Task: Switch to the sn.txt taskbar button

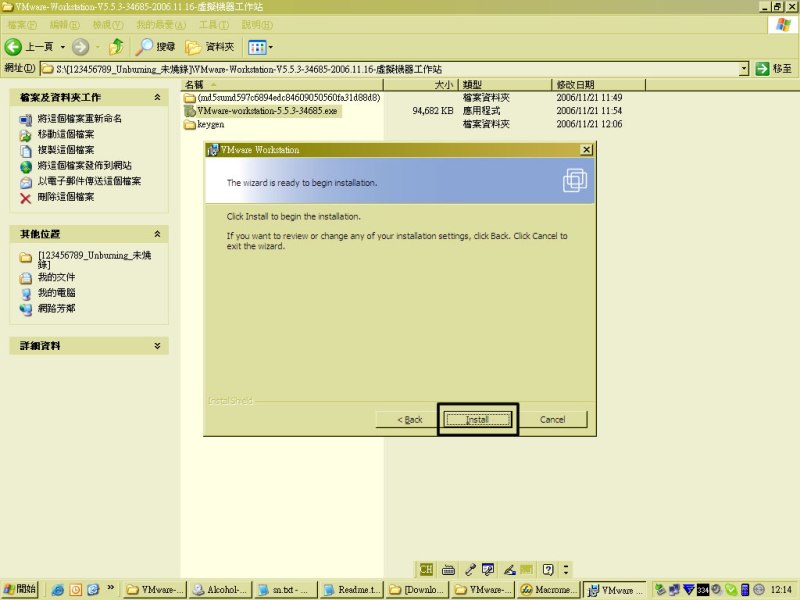Action: (285, 590)
